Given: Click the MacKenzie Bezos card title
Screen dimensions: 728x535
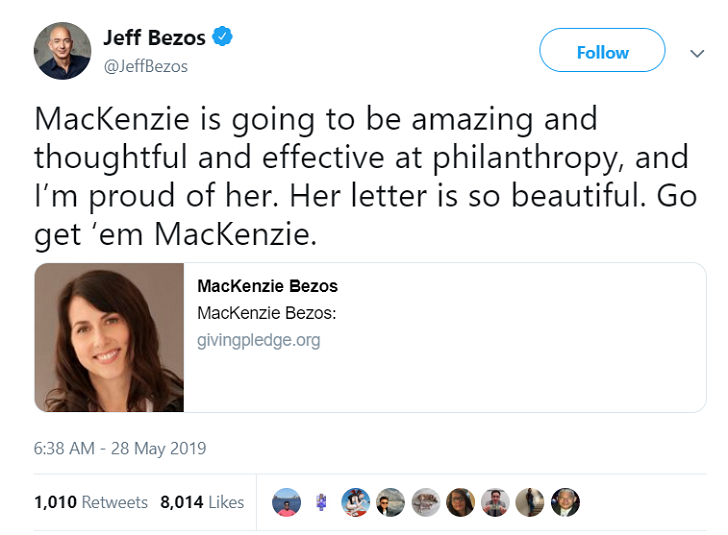Looking at the screenshot, I should (x=267, y=286).
